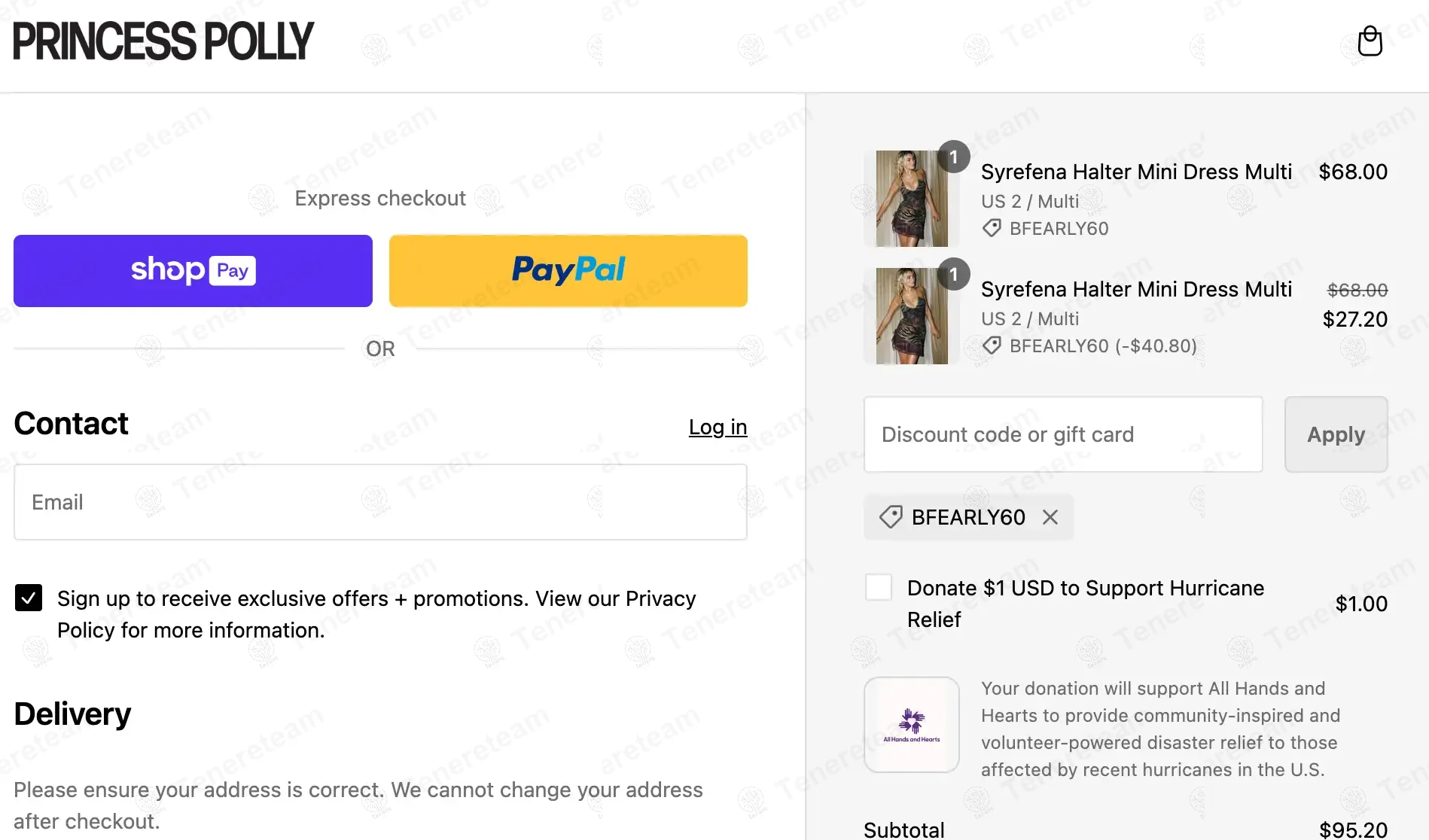Pay with Shop Pay express checkout
The height and width of the screenshot is (840, 1429).
(x=193, y=271)
